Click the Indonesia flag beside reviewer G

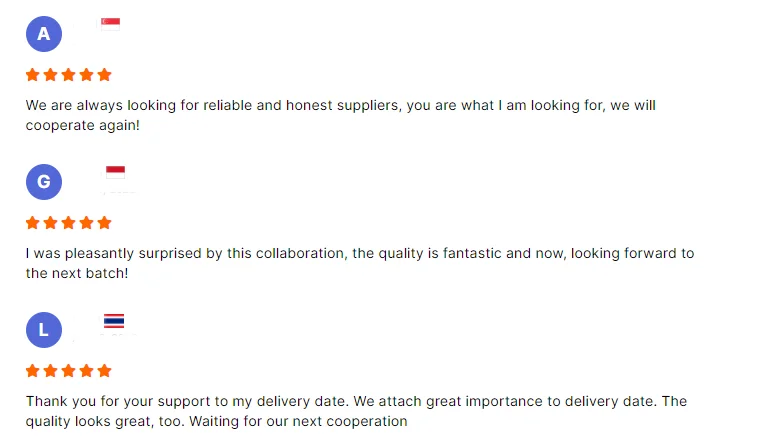(115, 172)
